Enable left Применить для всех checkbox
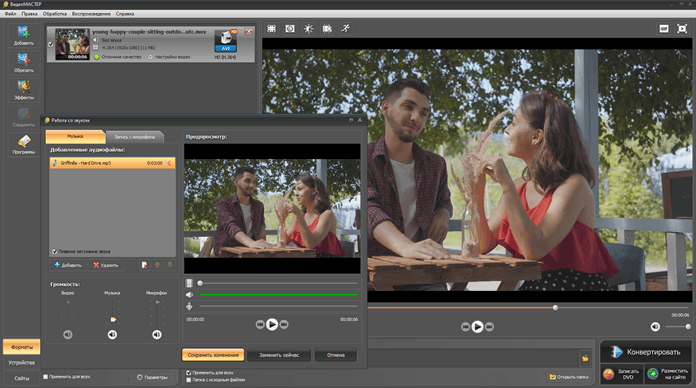This screenshot has width=696, height=388. [45, 376]
